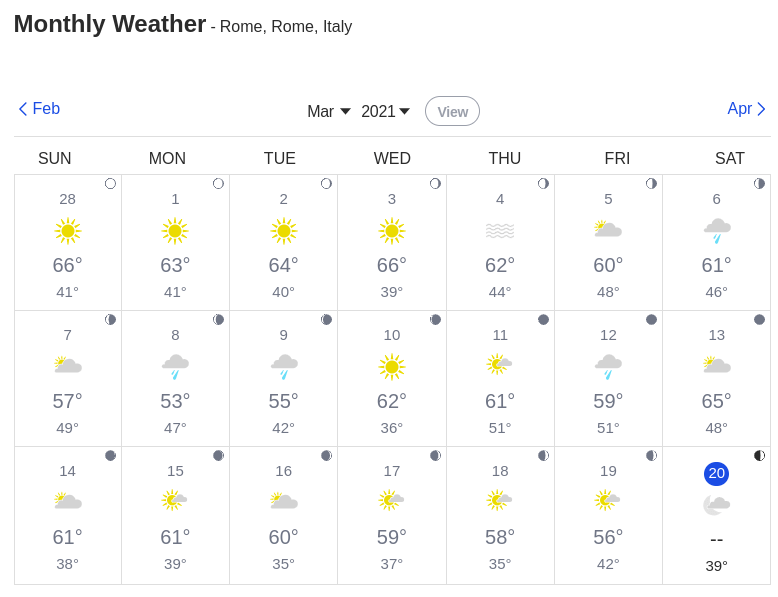Click the rain icon on March 8
778x597 pixels.
click(x=175, y=367)
